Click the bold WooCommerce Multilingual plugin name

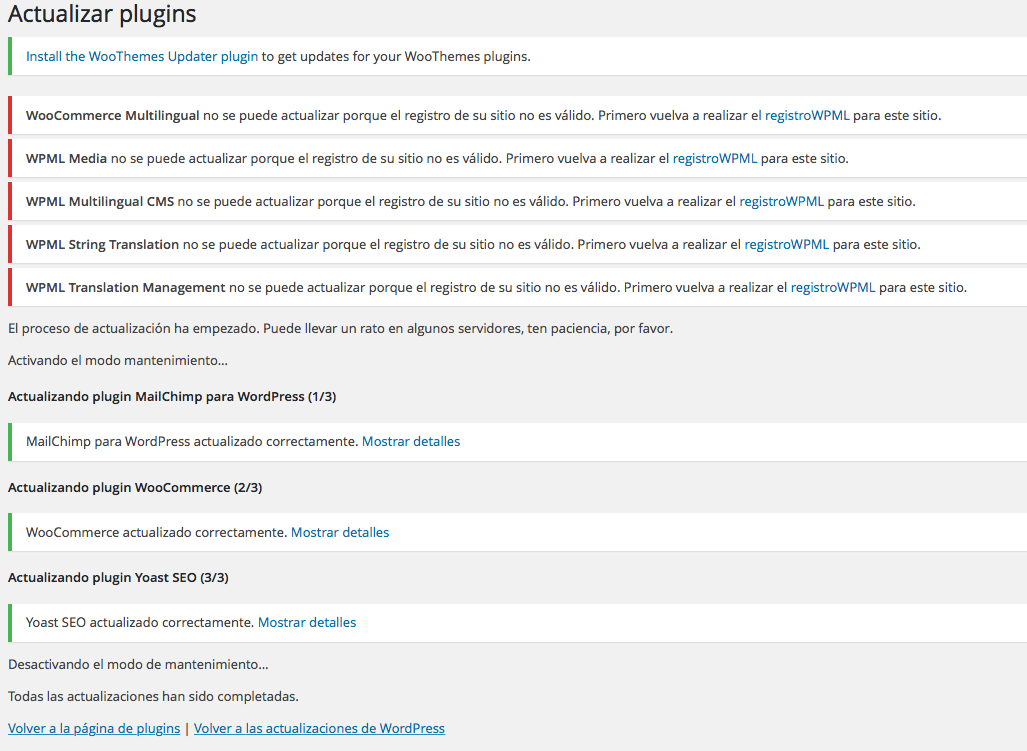[x=113, y=115]
